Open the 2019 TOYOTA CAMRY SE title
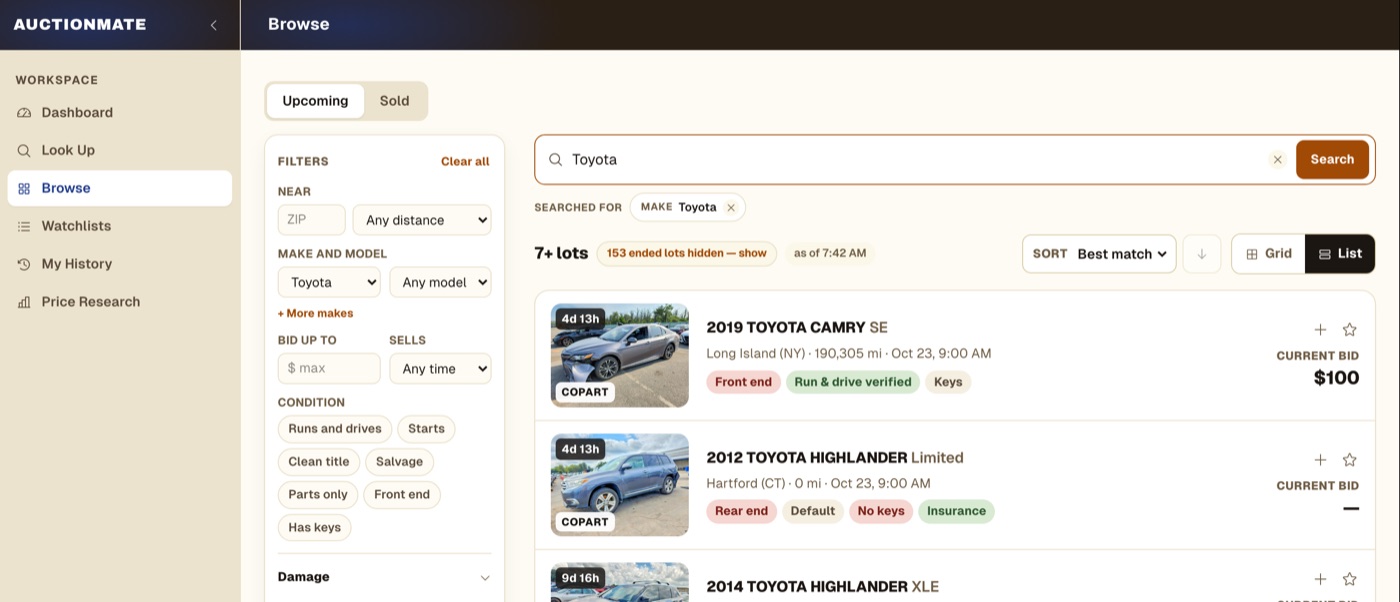Screen dimensions: 1400x602 point(797,327)
